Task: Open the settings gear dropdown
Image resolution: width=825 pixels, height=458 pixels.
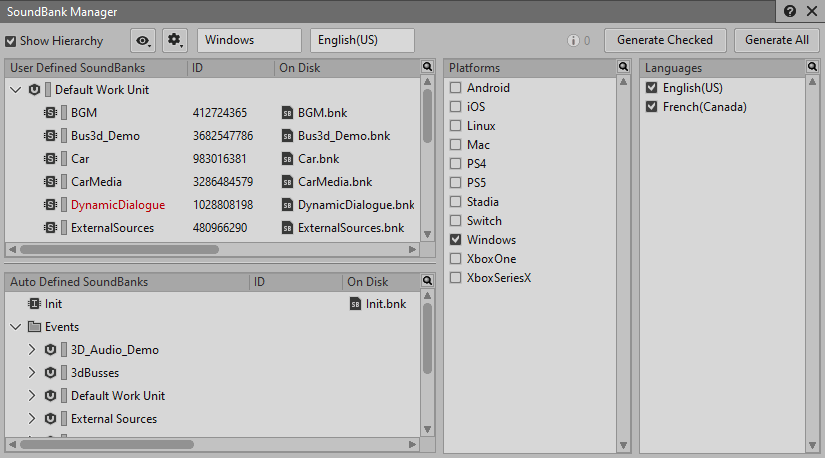Action: [175, 41]
